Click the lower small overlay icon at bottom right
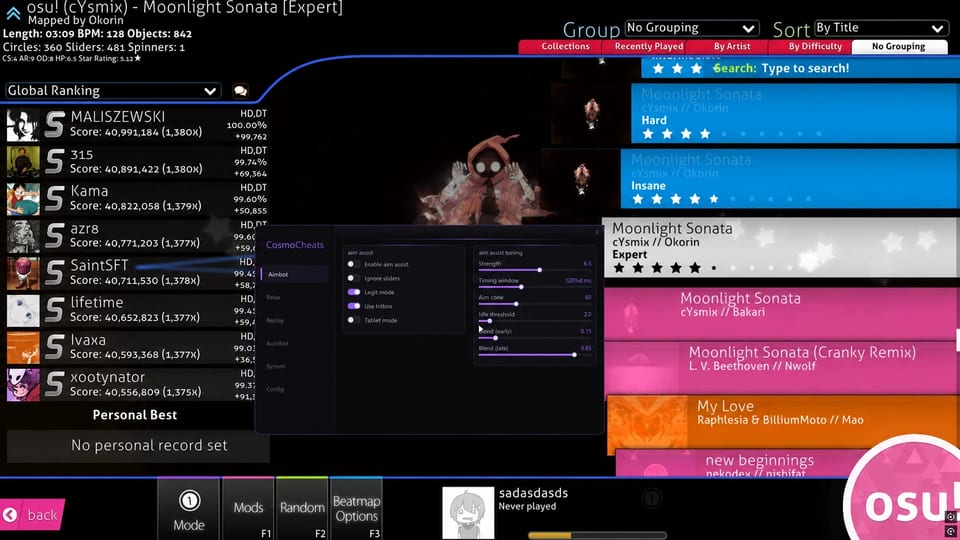The image size is (960, 540). coord(951,531)
